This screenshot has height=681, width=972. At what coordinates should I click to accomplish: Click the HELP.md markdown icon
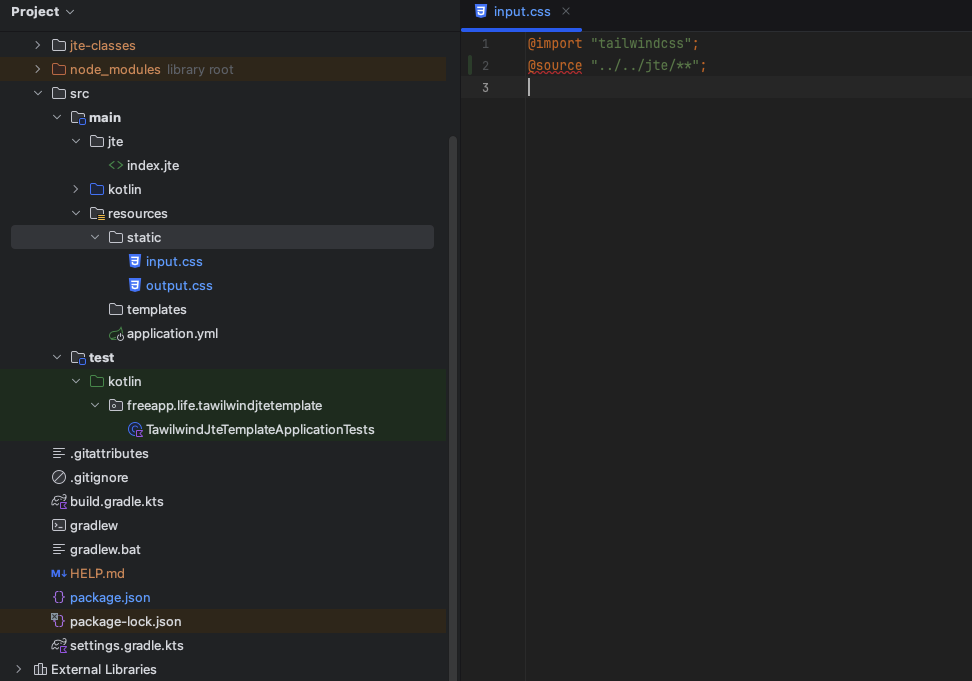point(59,574)
